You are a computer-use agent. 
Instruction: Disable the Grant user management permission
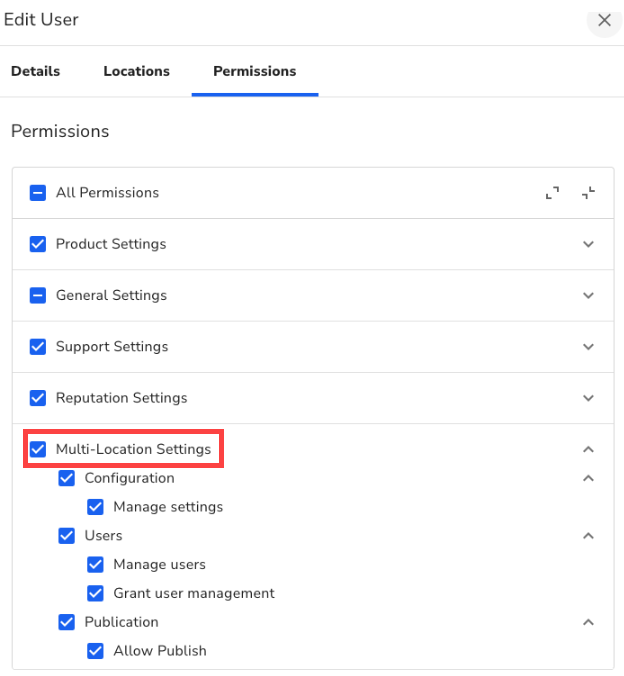96,593
